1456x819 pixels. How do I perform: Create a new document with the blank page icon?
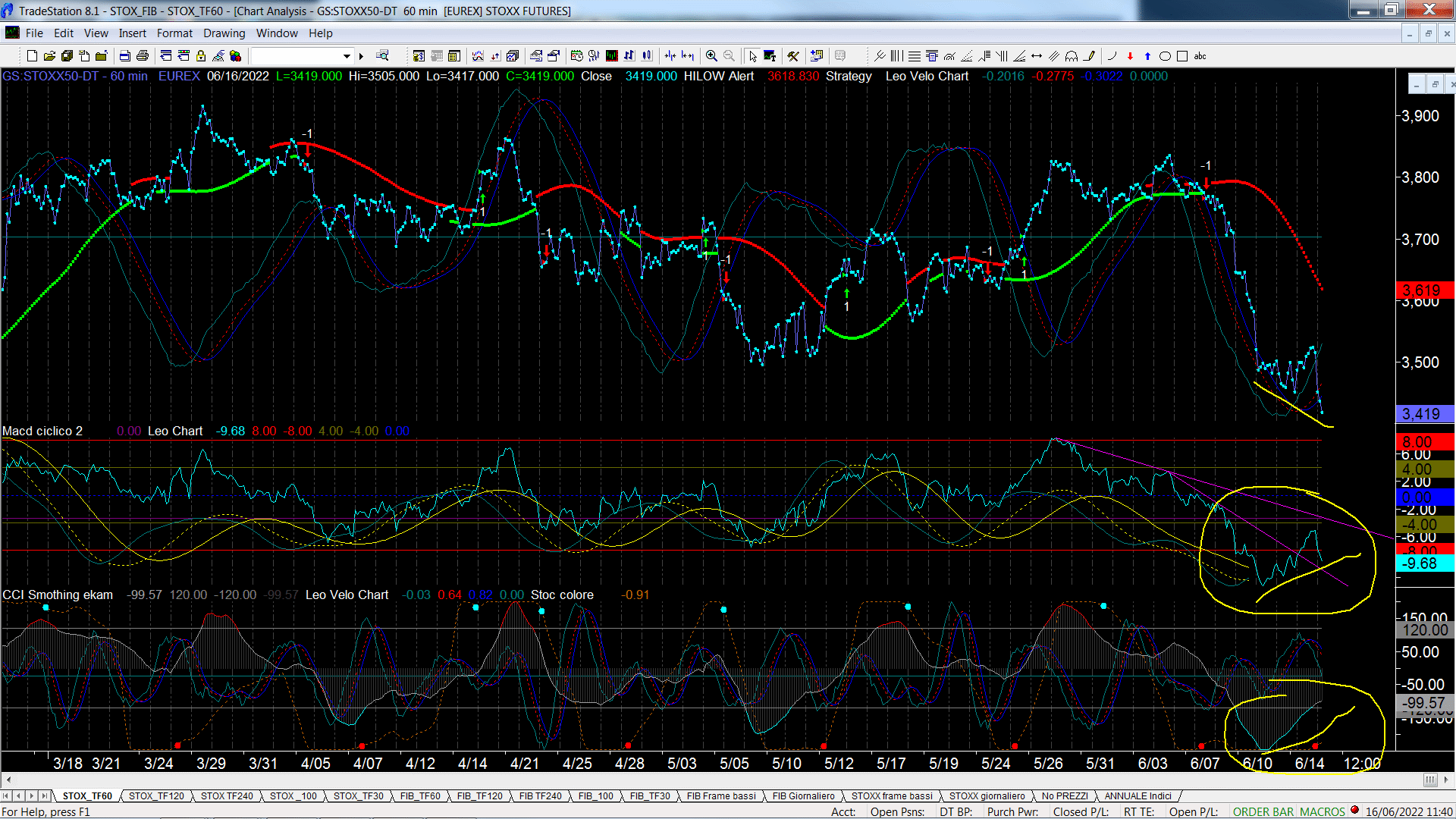[32, 56]
